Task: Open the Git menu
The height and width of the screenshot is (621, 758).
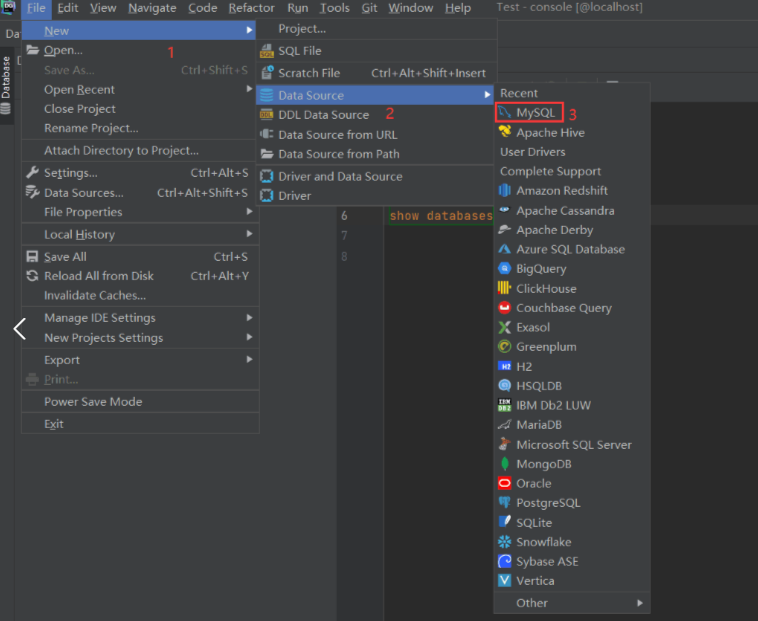Action: [369, 8]
